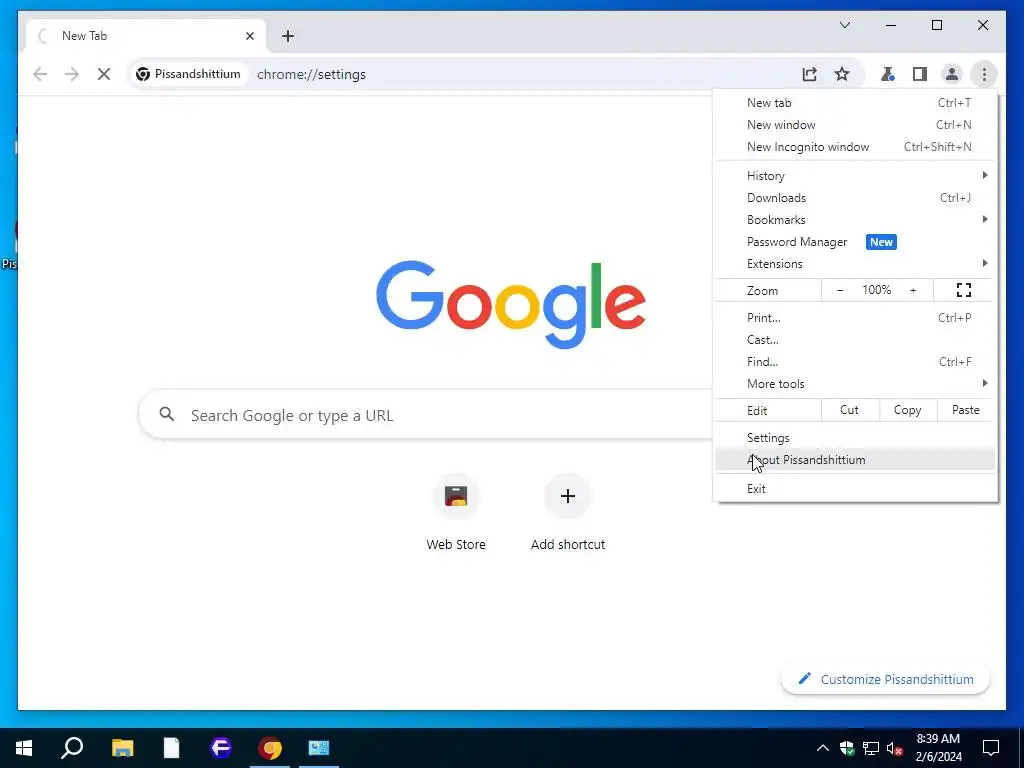Viewport: 1024px width, 768px height.
Task: Open the tab search chevron
Action: coord(844,25)
